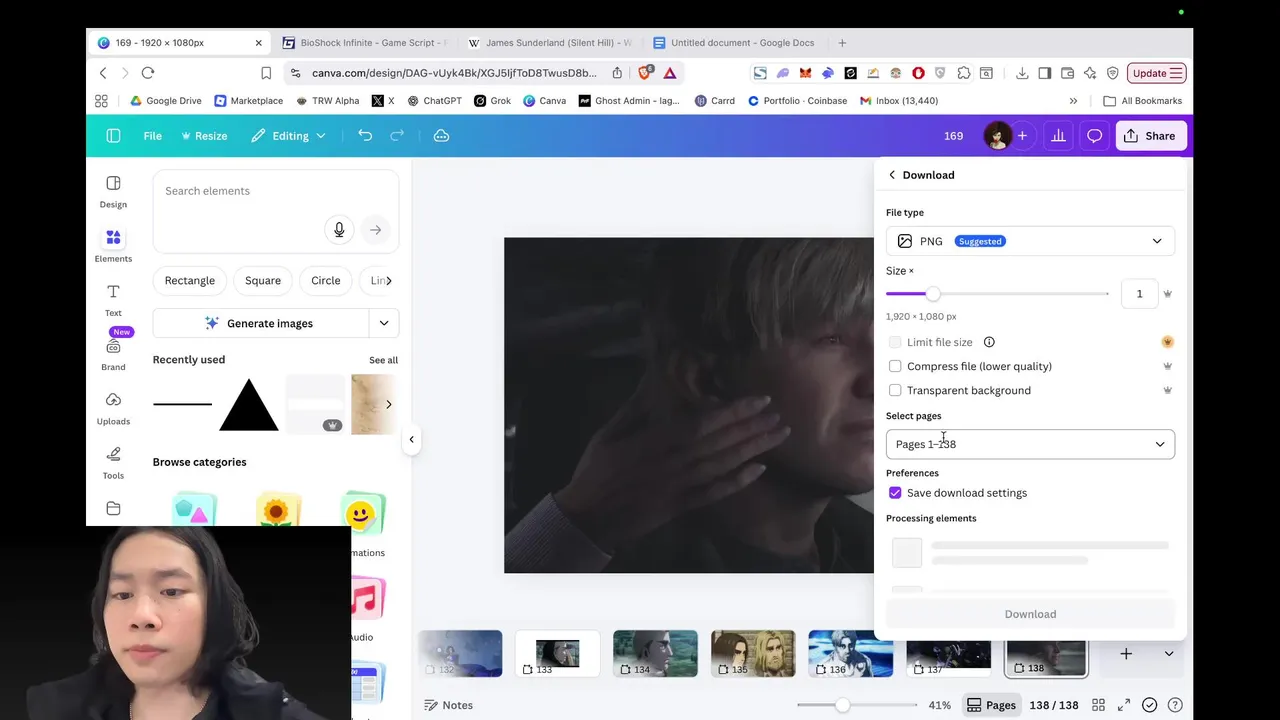Click the Square suggestion chip
The width and height of the screenshot is (1280, 720).
pos(263,281)
